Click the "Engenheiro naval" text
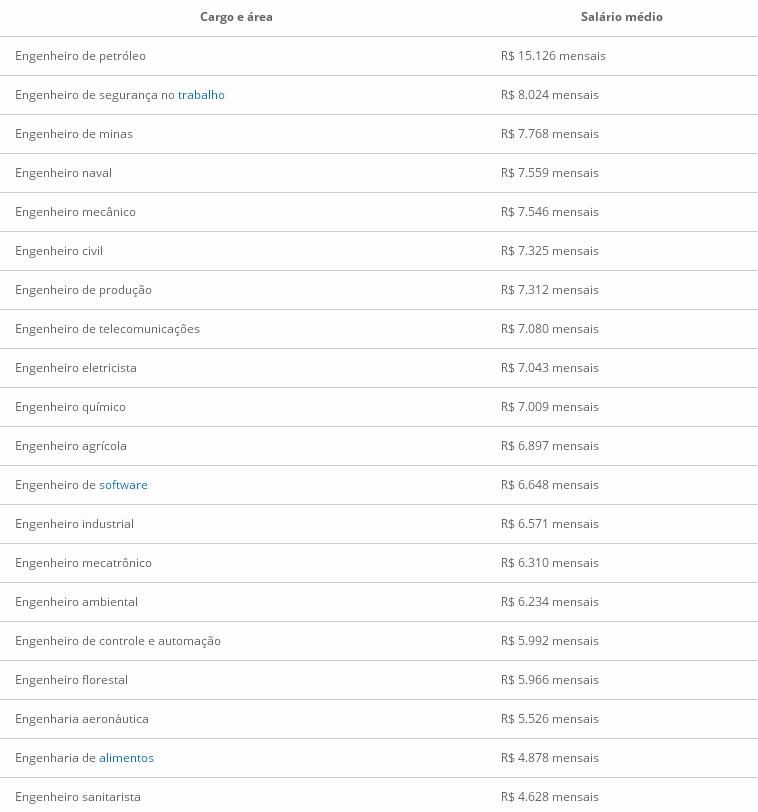 tap(63, 173)
